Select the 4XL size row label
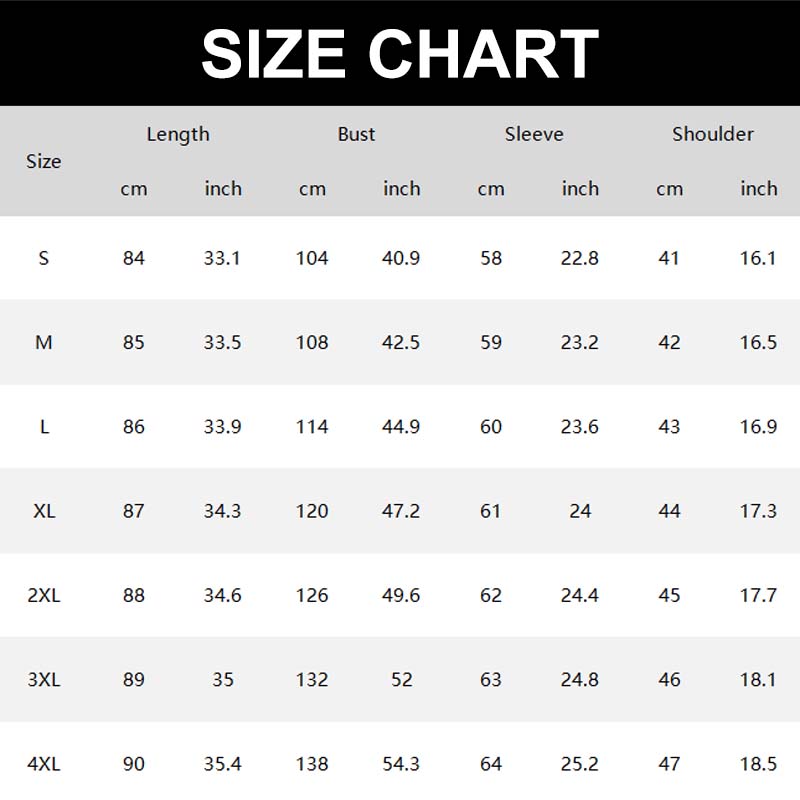The height and width of the screenshot is (800, 800). pyautogui.click(x=44, y=764)
